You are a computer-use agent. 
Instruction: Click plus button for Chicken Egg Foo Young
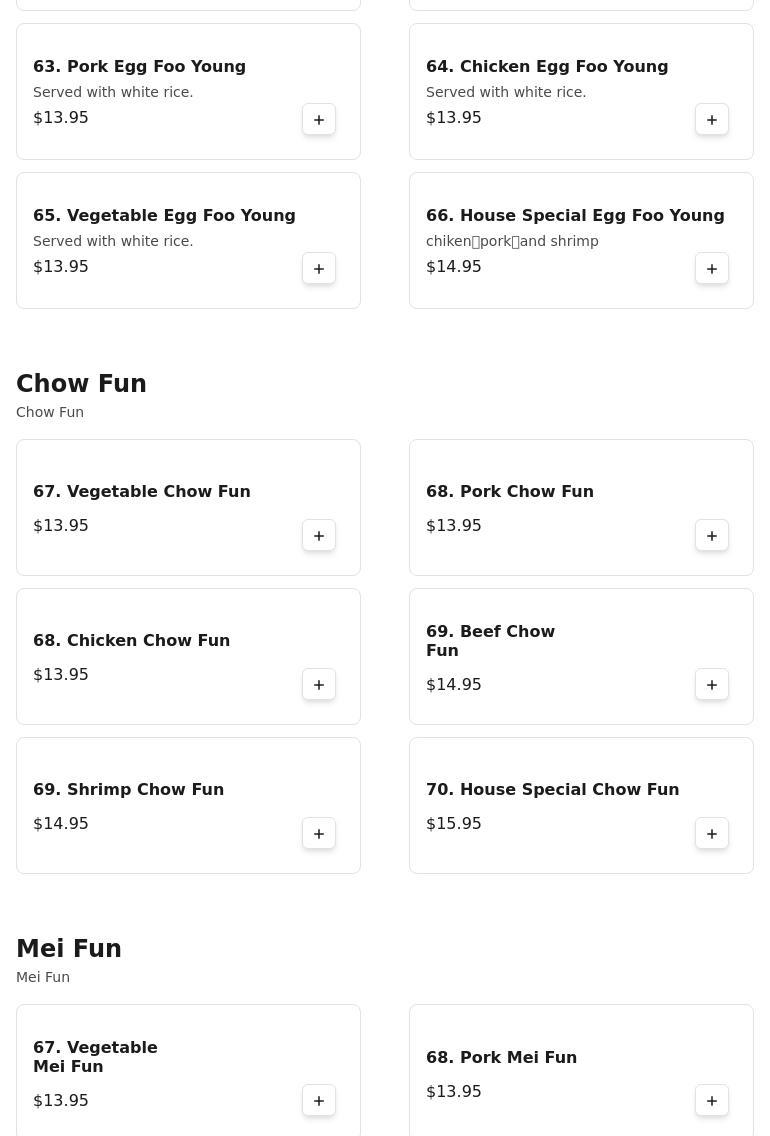pos(712,120)
